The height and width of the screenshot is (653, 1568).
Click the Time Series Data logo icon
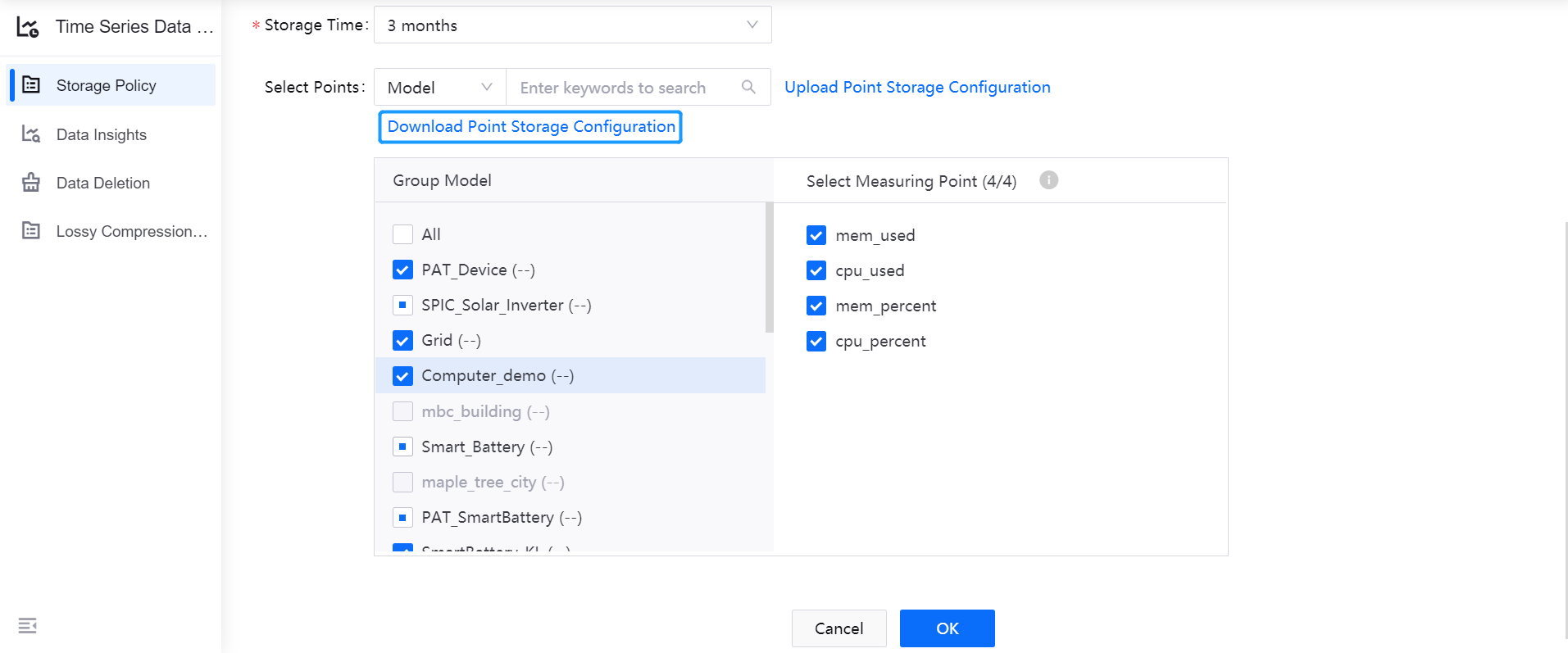[x=28, y=27]
